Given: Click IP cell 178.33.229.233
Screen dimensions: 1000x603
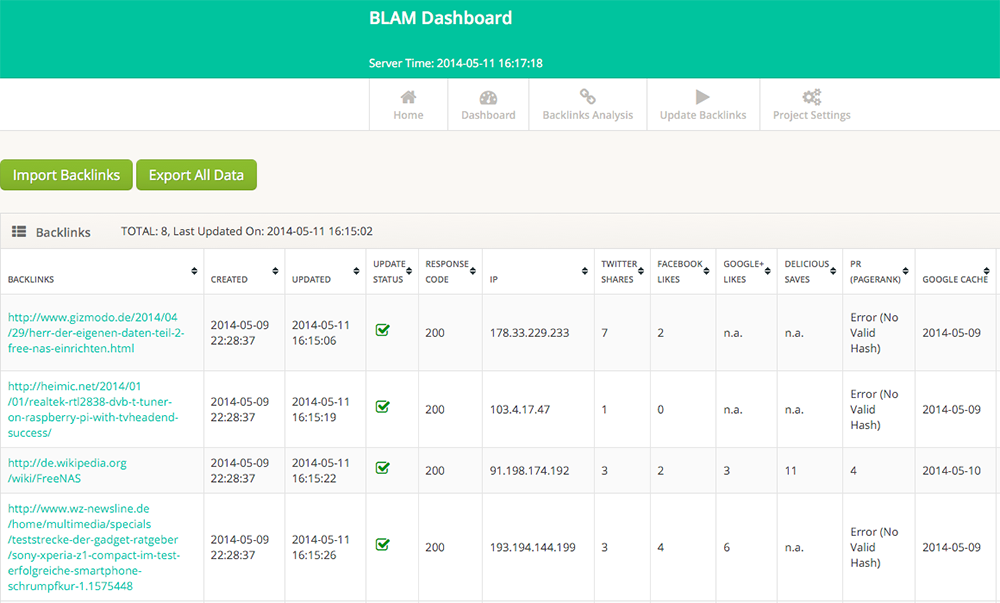Looking at the screenshot, I should 529,333.
